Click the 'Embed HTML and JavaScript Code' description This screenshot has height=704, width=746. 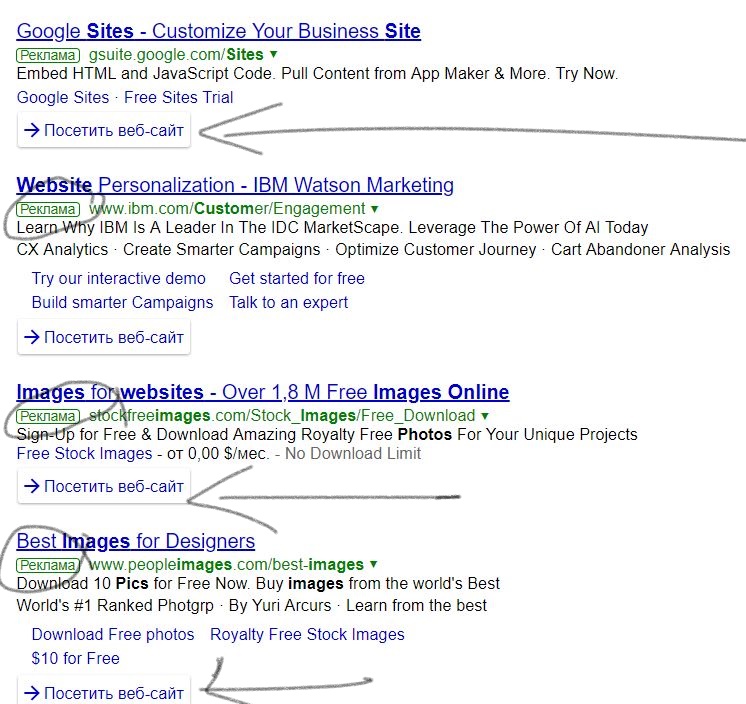pos(317,74)
